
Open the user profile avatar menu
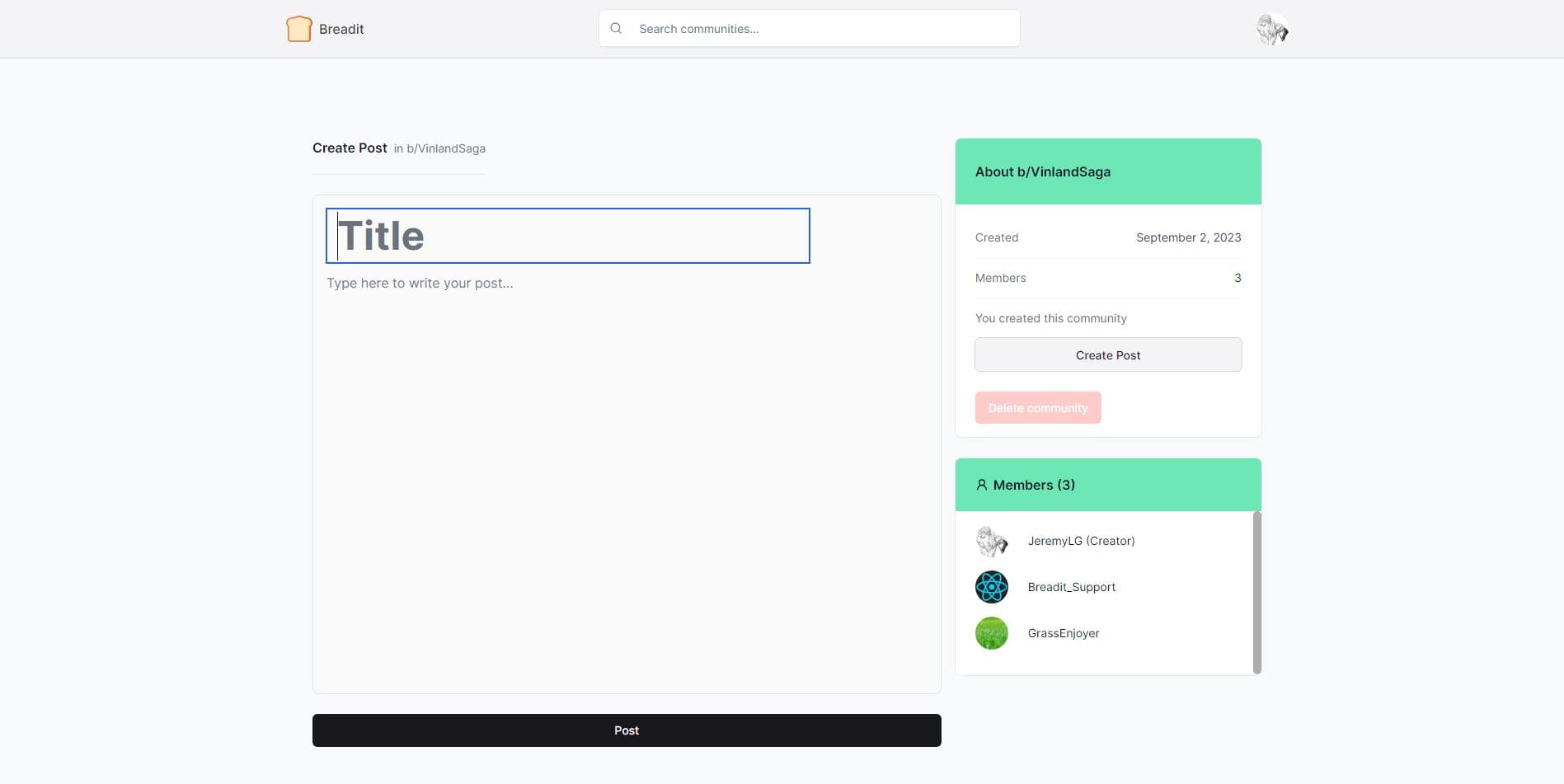(1270, 29)
